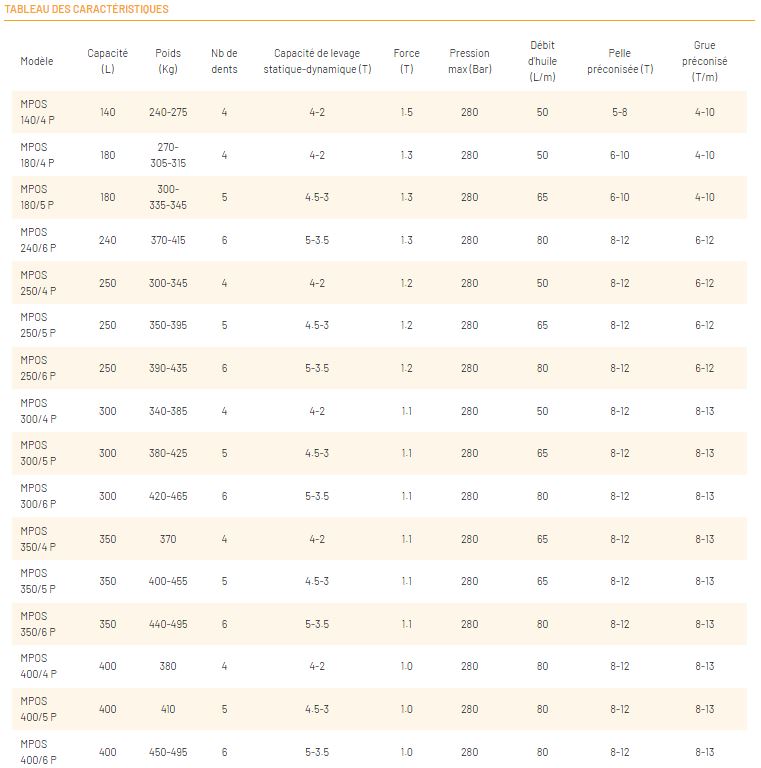Select the Capacité de levage statique-dynamique header
Screen dimensions: 761x768
point(317,61)
